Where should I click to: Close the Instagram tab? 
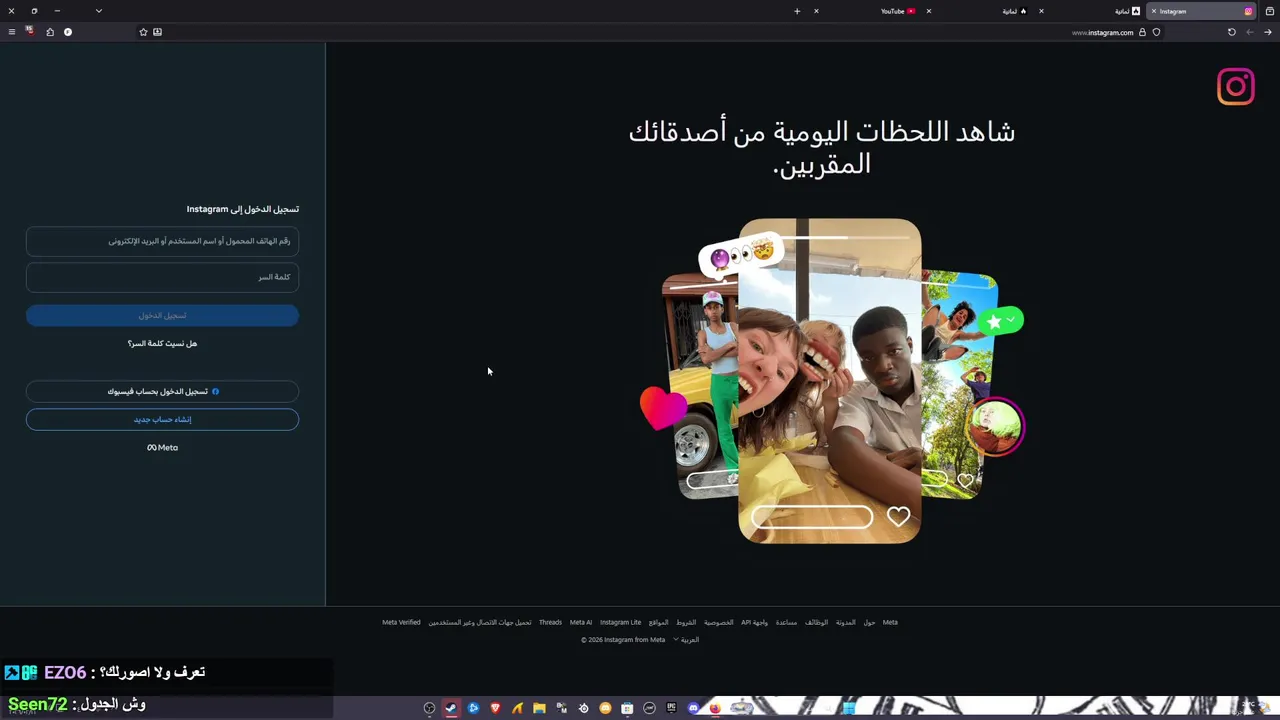point(1153,11)
